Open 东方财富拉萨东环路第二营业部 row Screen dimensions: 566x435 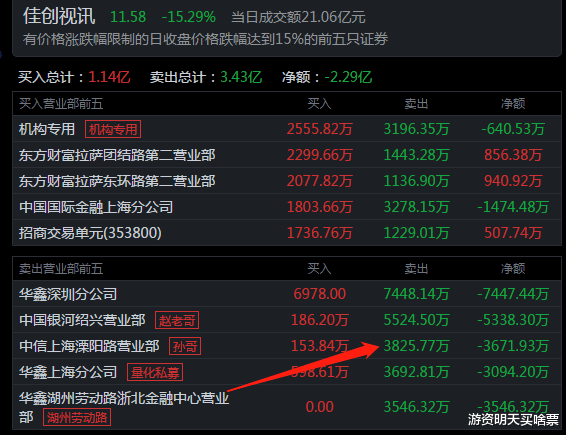287,181
